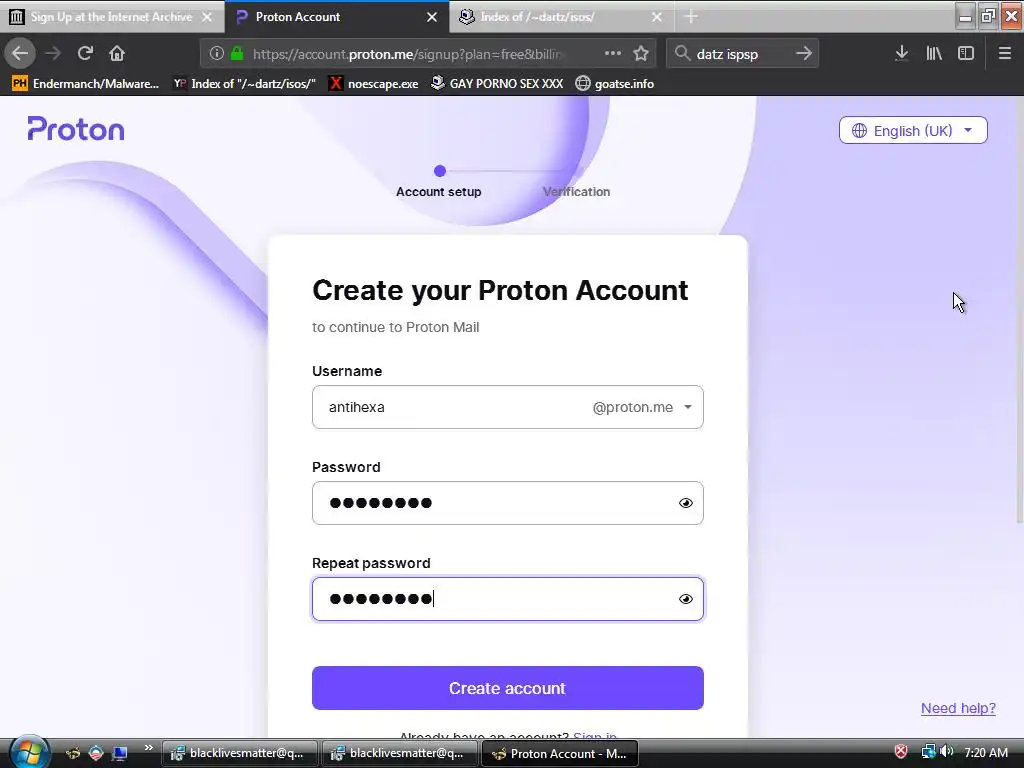Viewport: 1024px width, 768px height.
Task: Show desktop from quick launch
Action: coord(120,753)
